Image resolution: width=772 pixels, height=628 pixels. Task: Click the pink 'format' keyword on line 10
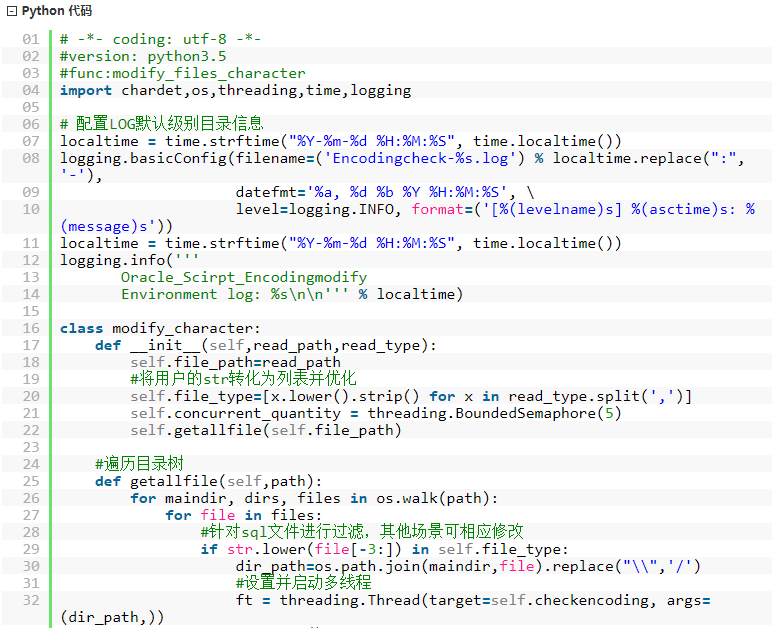pyautogui.click(x=438, y=210)
